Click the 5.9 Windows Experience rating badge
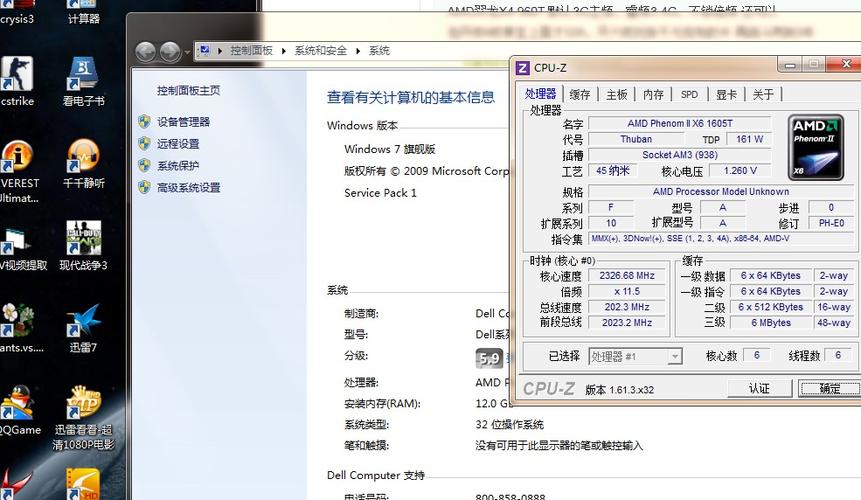The image size is (861, 500). [489, 358]
